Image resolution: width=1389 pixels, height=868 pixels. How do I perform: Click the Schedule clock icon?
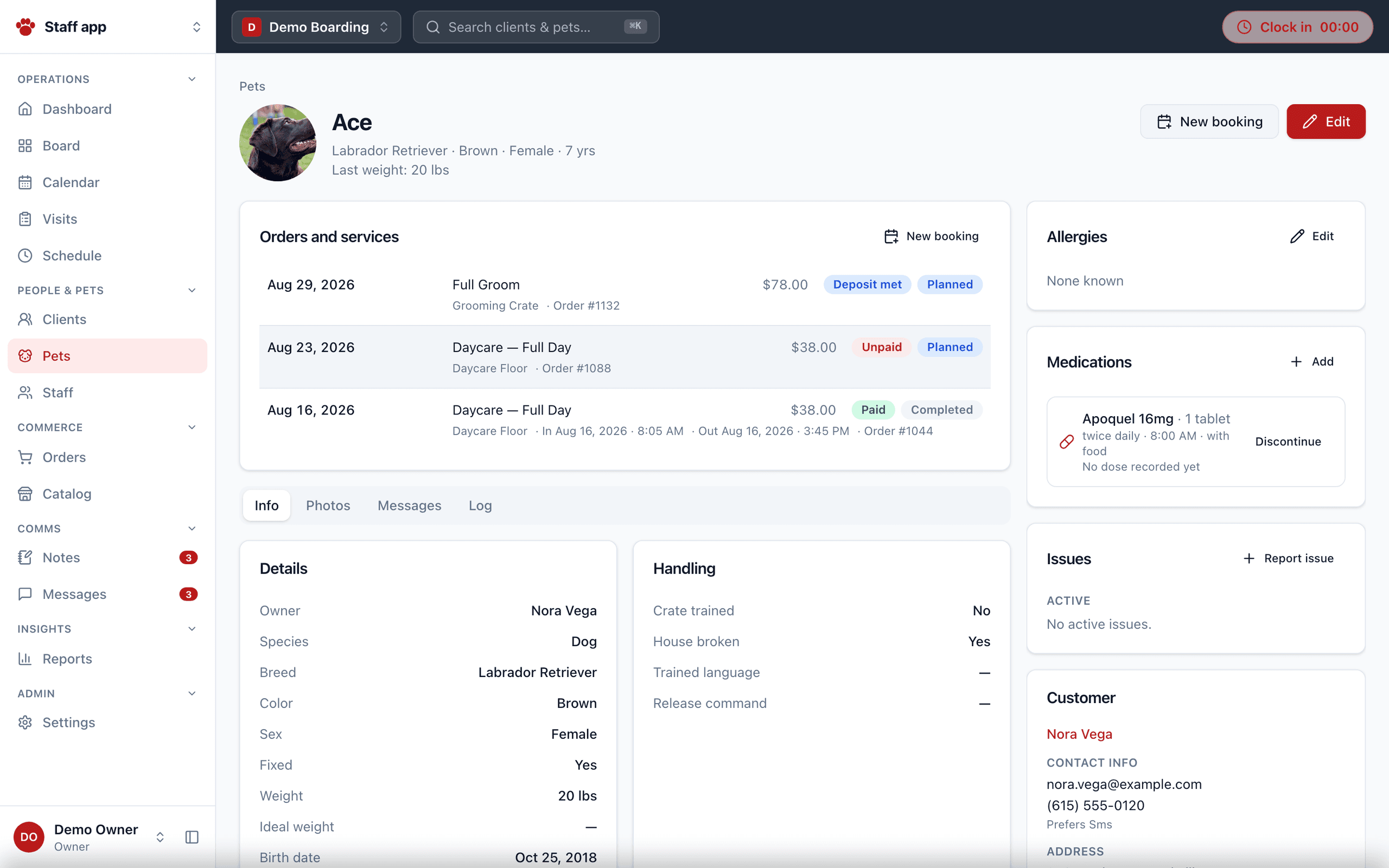(26, 256)
